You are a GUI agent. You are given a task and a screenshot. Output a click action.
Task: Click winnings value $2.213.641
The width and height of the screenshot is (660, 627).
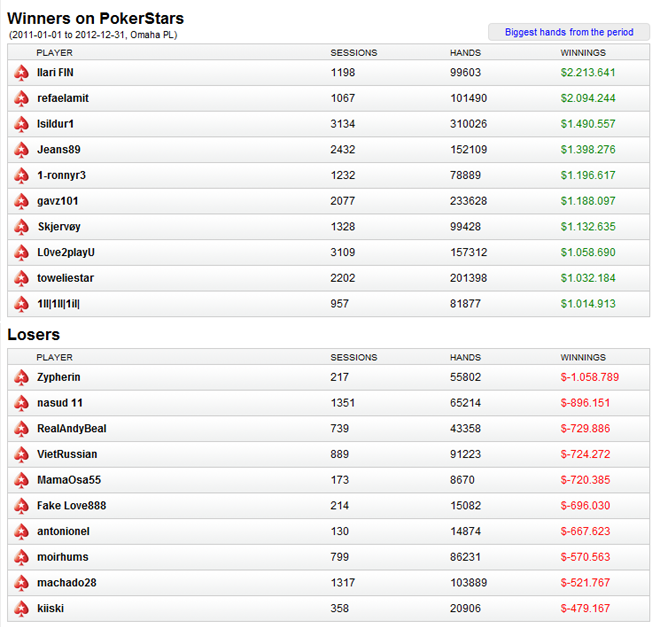pos(588,72)
